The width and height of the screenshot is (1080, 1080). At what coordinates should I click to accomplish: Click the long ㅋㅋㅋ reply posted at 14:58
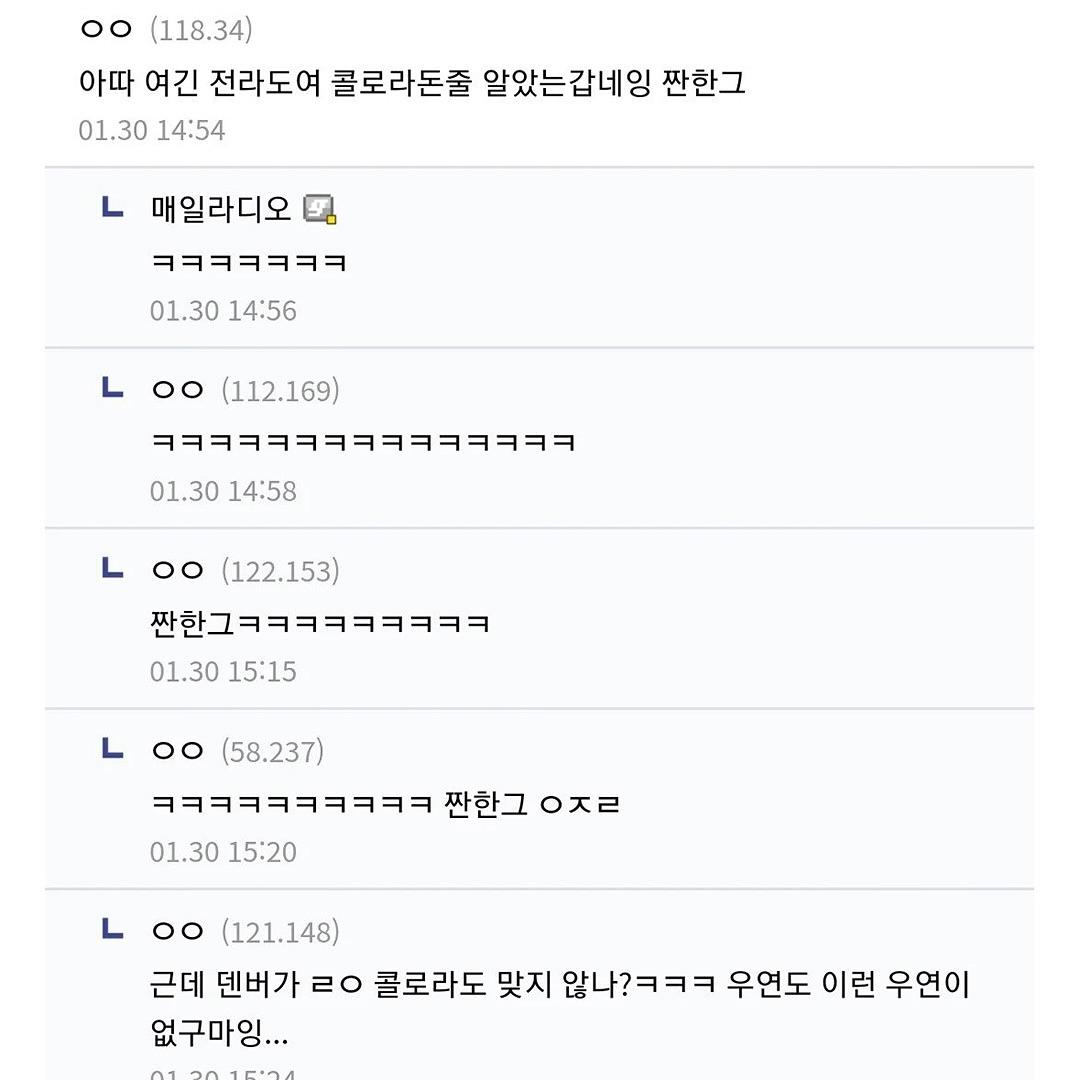(x=363, y=442)
